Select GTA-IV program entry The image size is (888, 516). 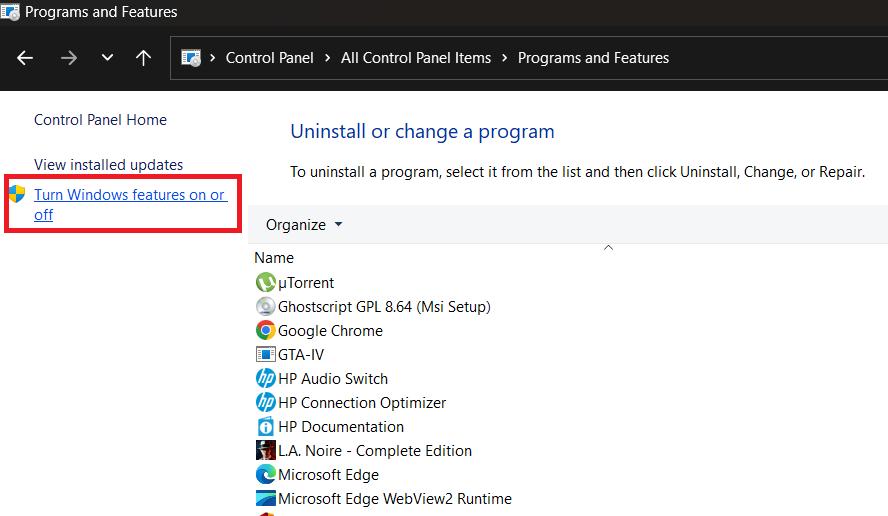click(x=301, y=355)
